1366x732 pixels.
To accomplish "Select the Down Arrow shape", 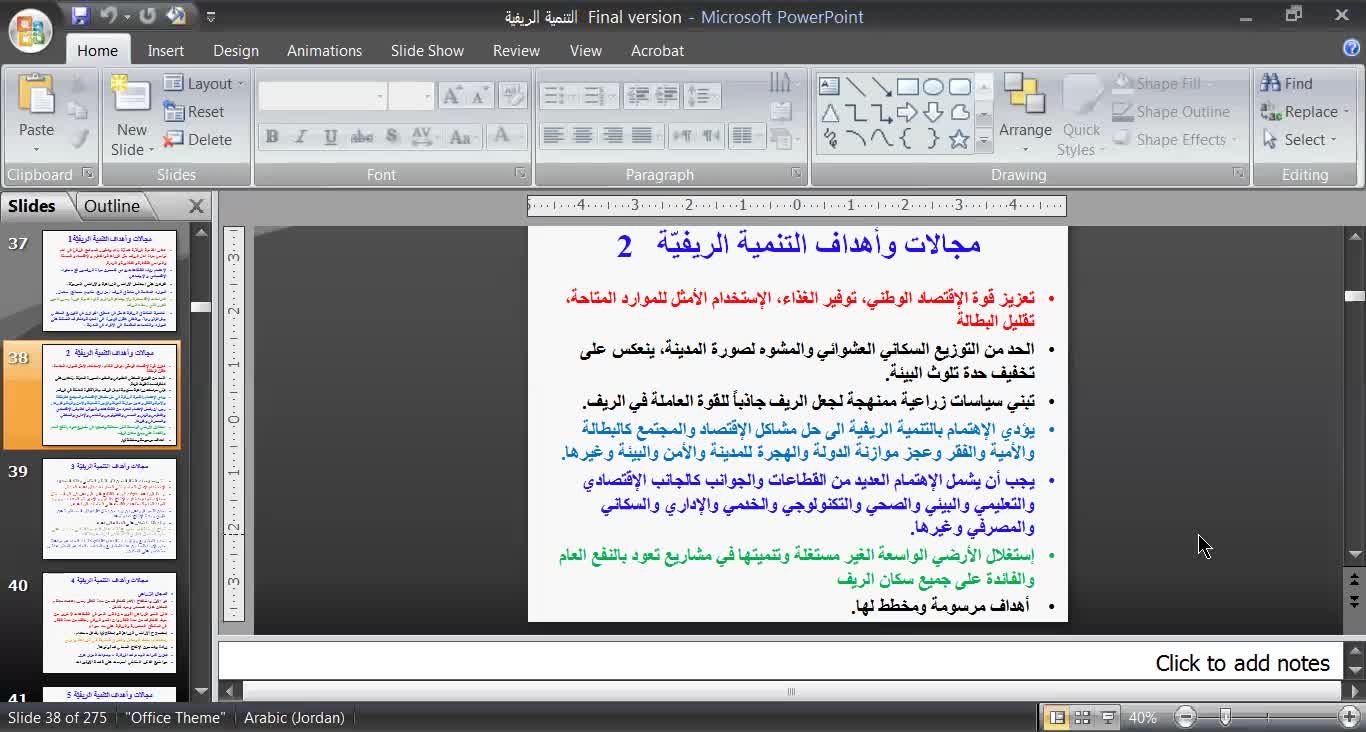I will [x=933, y=113].
